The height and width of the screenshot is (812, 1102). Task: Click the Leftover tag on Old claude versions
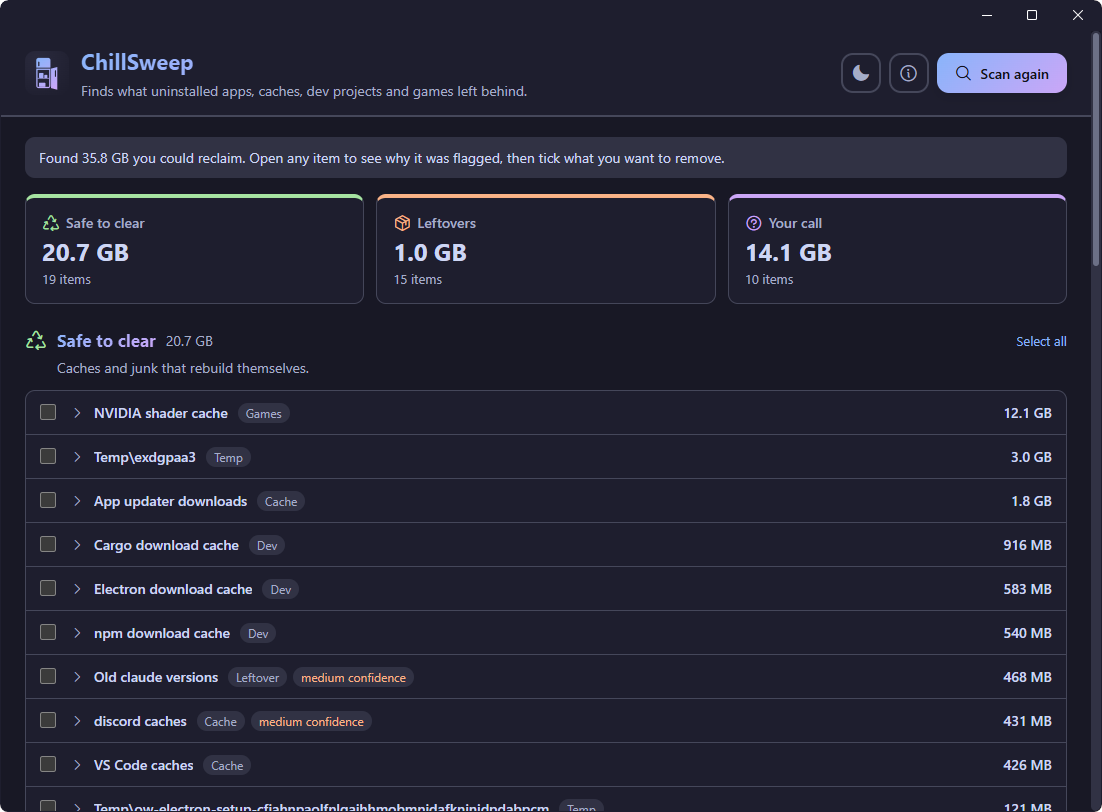257,677
